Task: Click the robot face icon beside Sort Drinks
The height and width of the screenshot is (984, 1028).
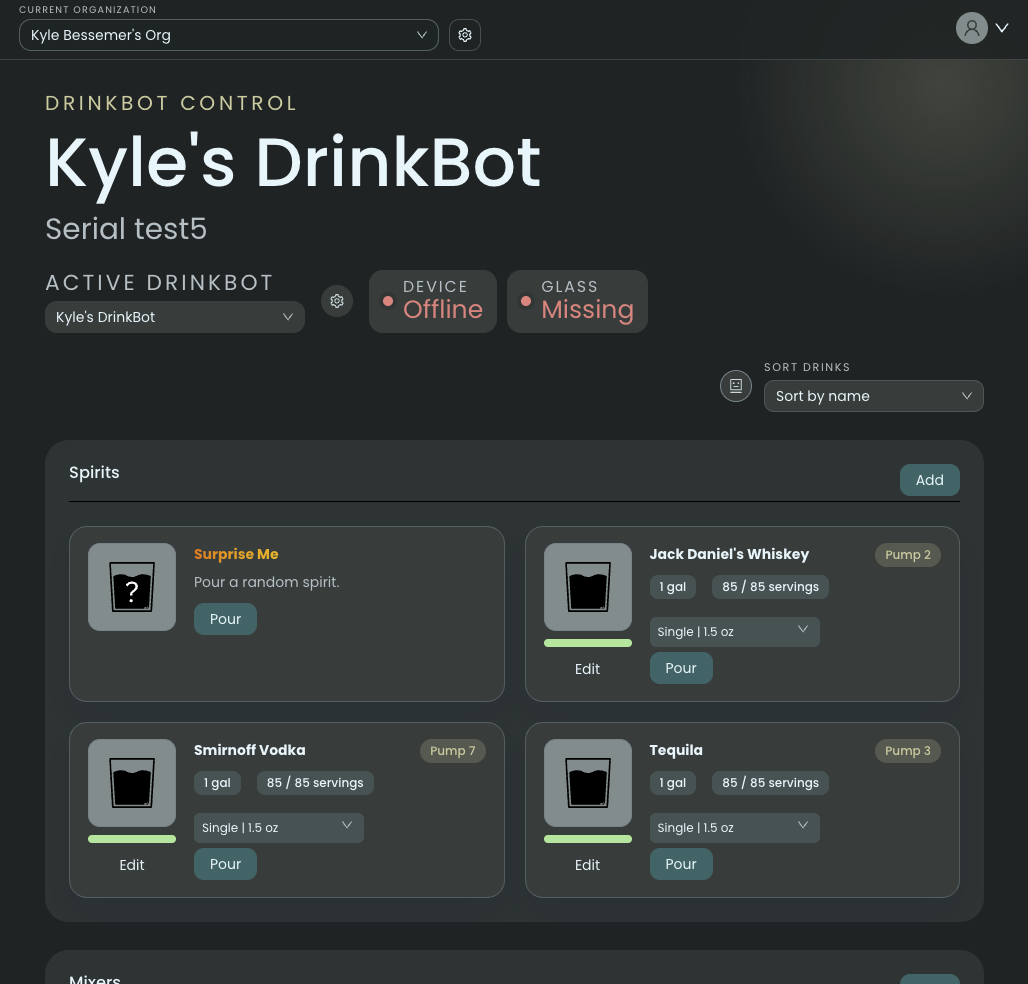Action: (736, 385)
